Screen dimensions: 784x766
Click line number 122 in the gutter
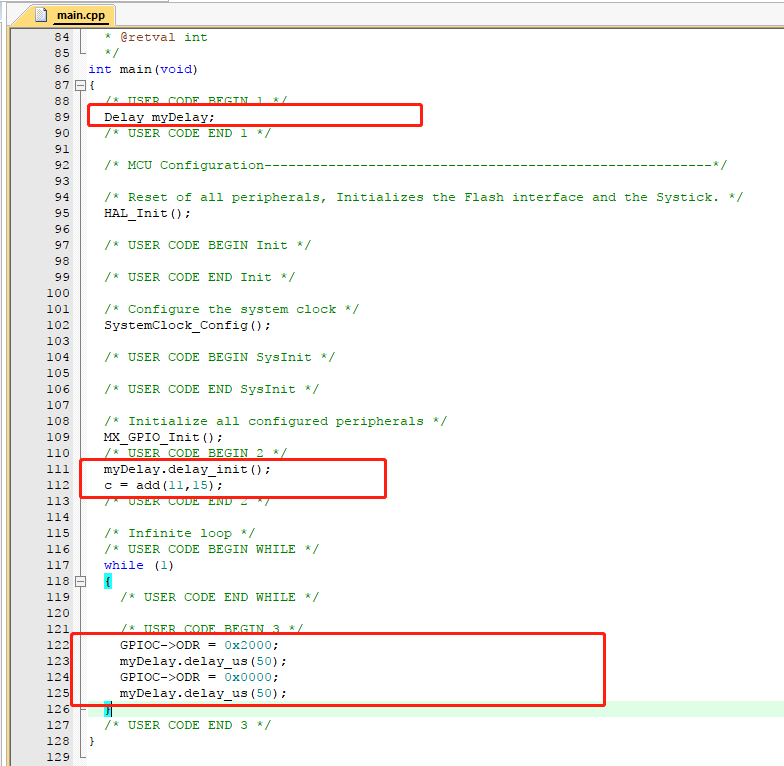58,645
